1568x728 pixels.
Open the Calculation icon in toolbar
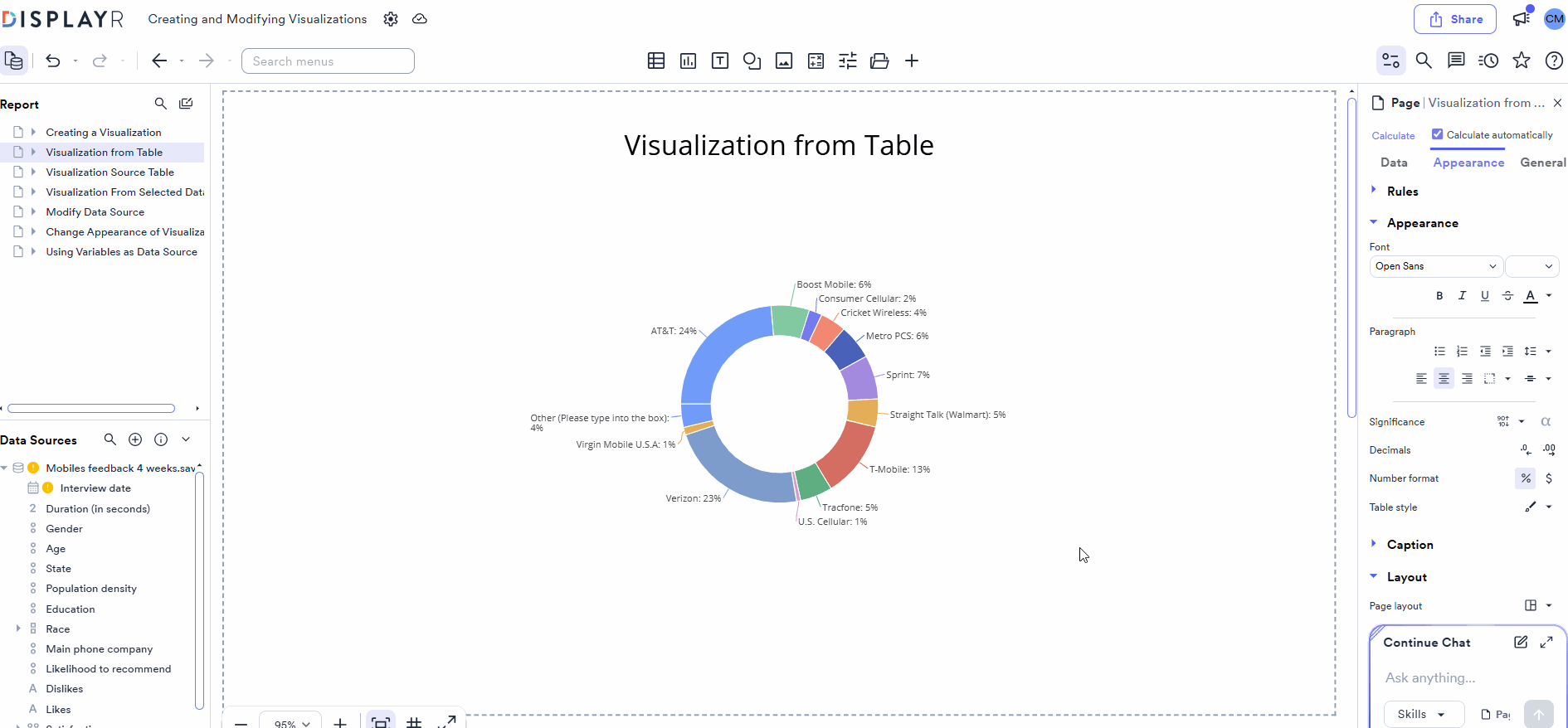click(816, 61)
